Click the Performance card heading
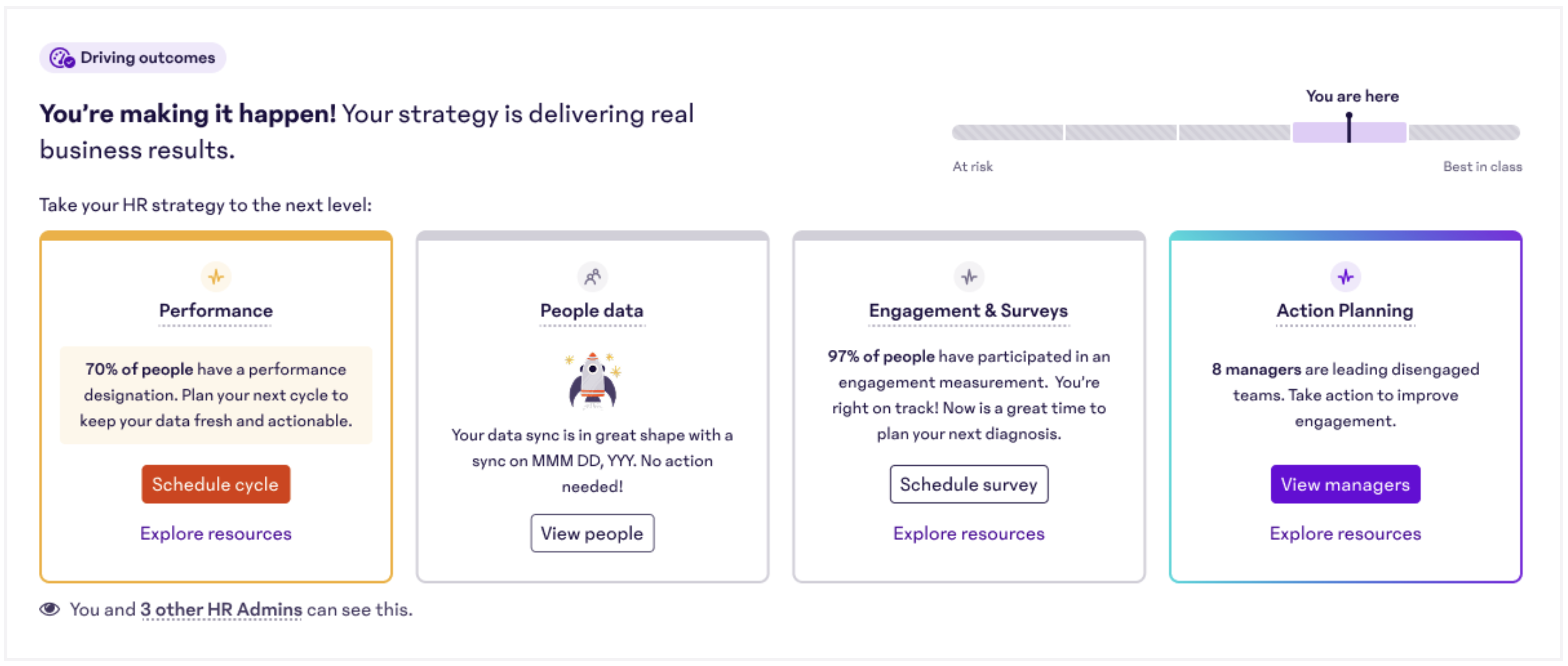 [x=216, y=311]
